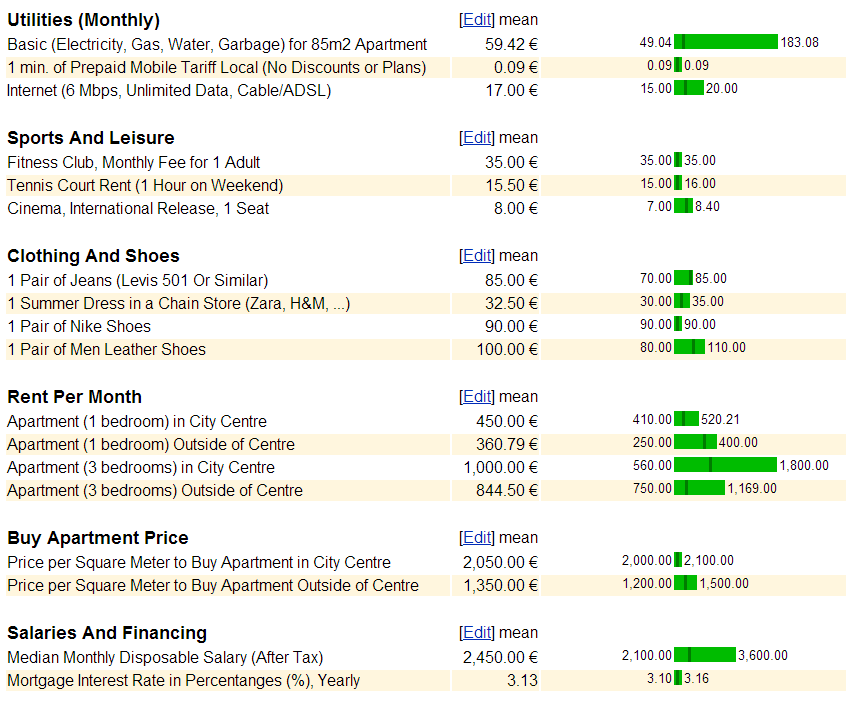The height and width of the screenshot is (704, 846).
Task: Open Edit link for Sports And Leisure
Action: click(x=477, y=138)
